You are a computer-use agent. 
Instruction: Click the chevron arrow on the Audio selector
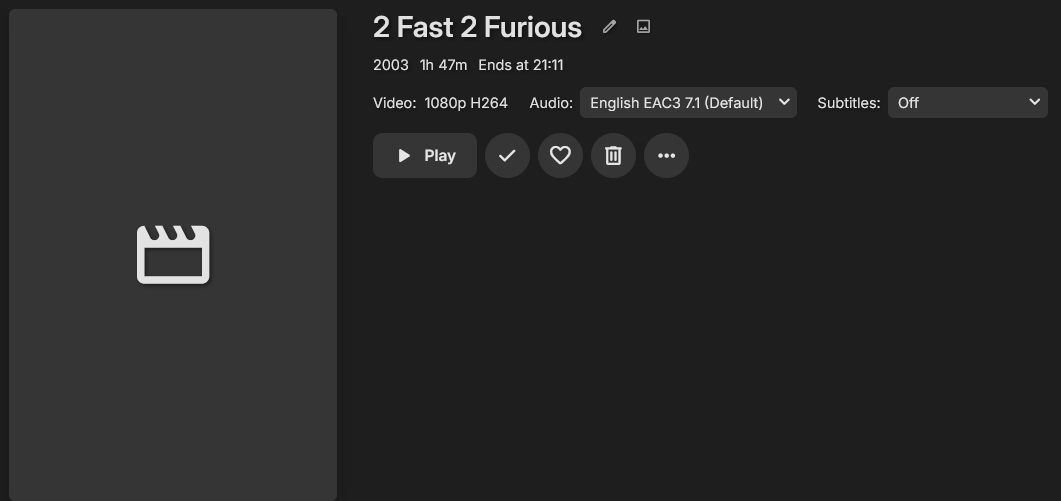(783, 102)
